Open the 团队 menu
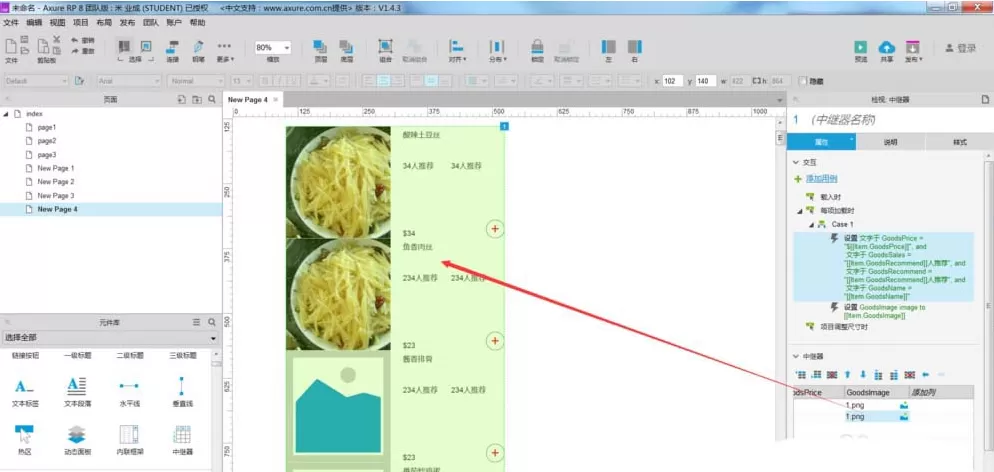Viewport: 994px width, 472px height. [151, 22]
